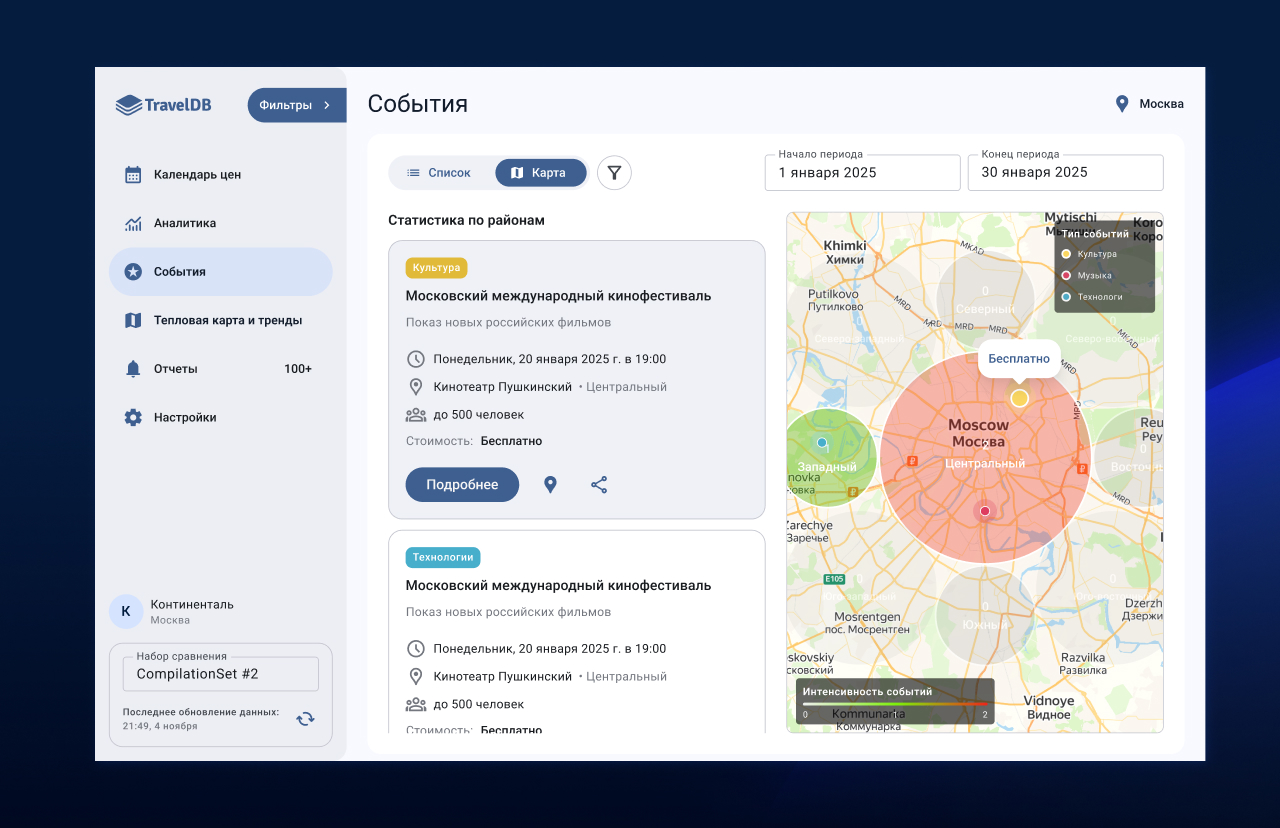This screenshot has height=828, width=1280.
Task: Open Настройки in sidebar
Action: tap(220, 418)
